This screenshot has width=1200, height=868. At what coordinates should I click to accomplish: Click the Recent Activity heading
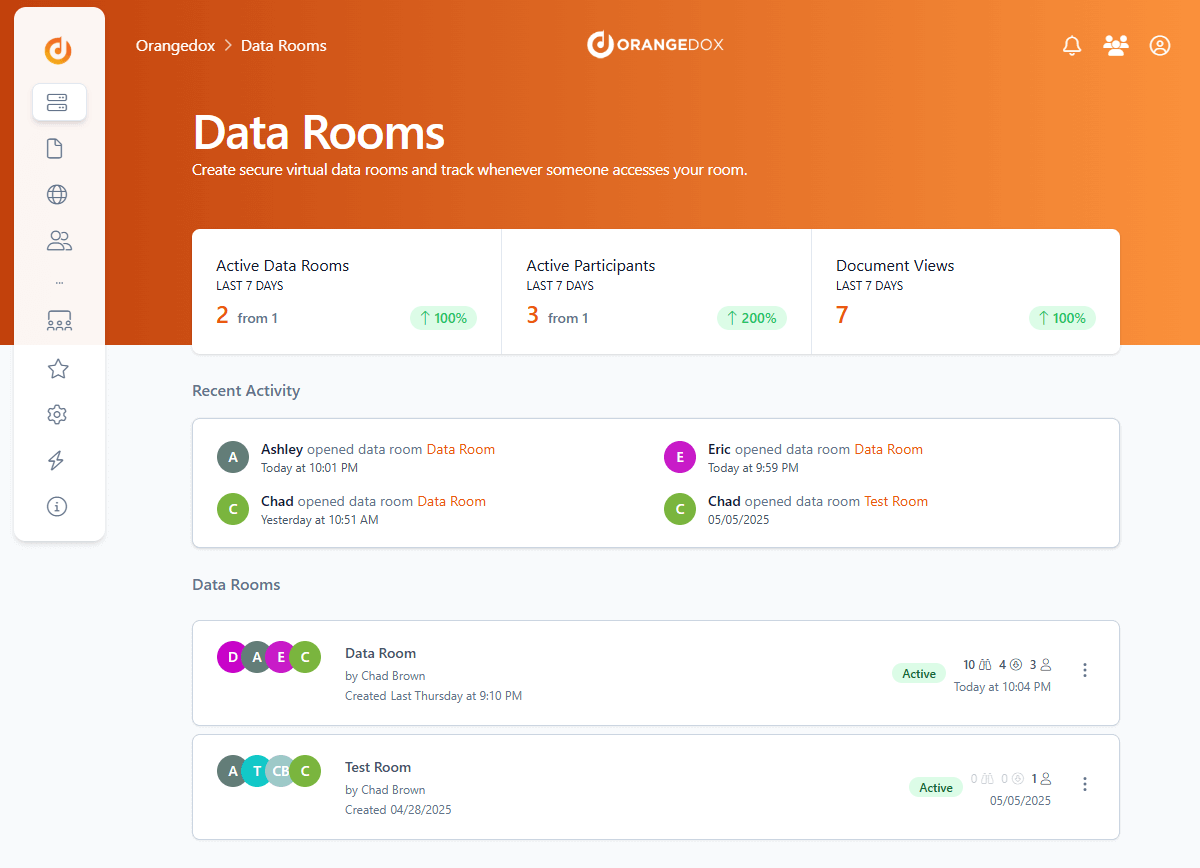(246, 391)
